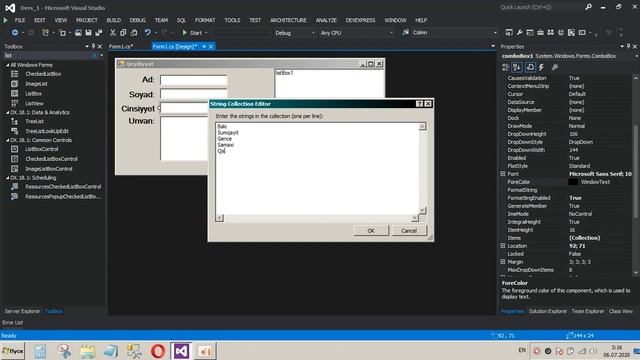Image resolution: width=640 pixels, height=360 pixels.
Task: Click the wrench icon in top-right toolbar
Action: [519, 32]
